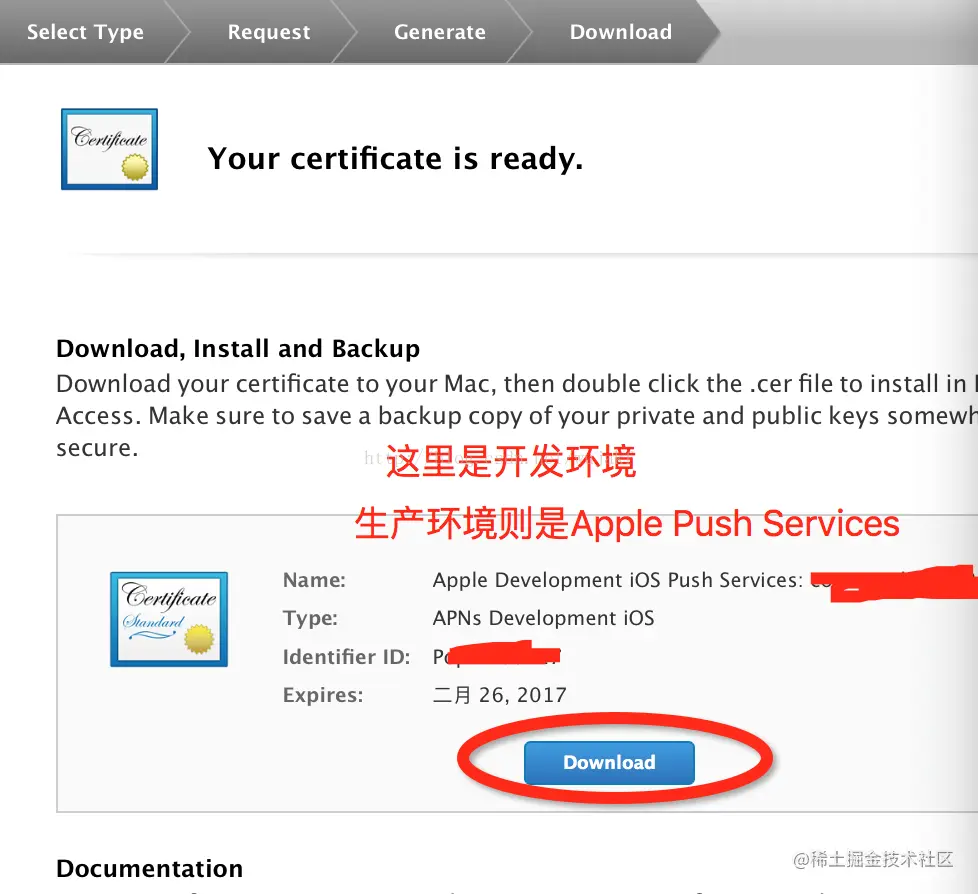Click the 'APNs Development iOS' type value

543,618
